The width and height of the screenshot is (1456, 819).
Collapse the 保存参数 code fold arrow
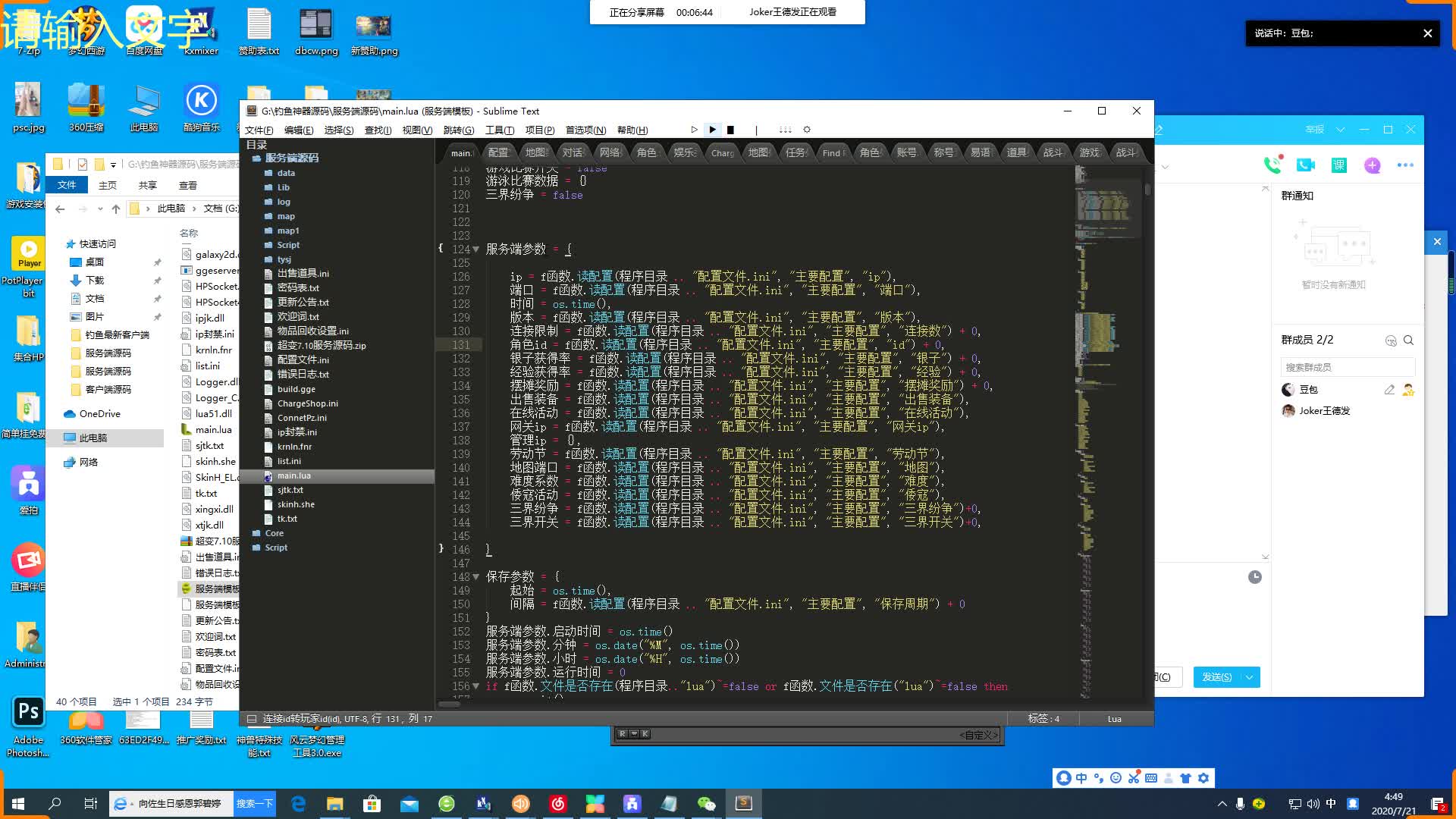click(476, 577)
